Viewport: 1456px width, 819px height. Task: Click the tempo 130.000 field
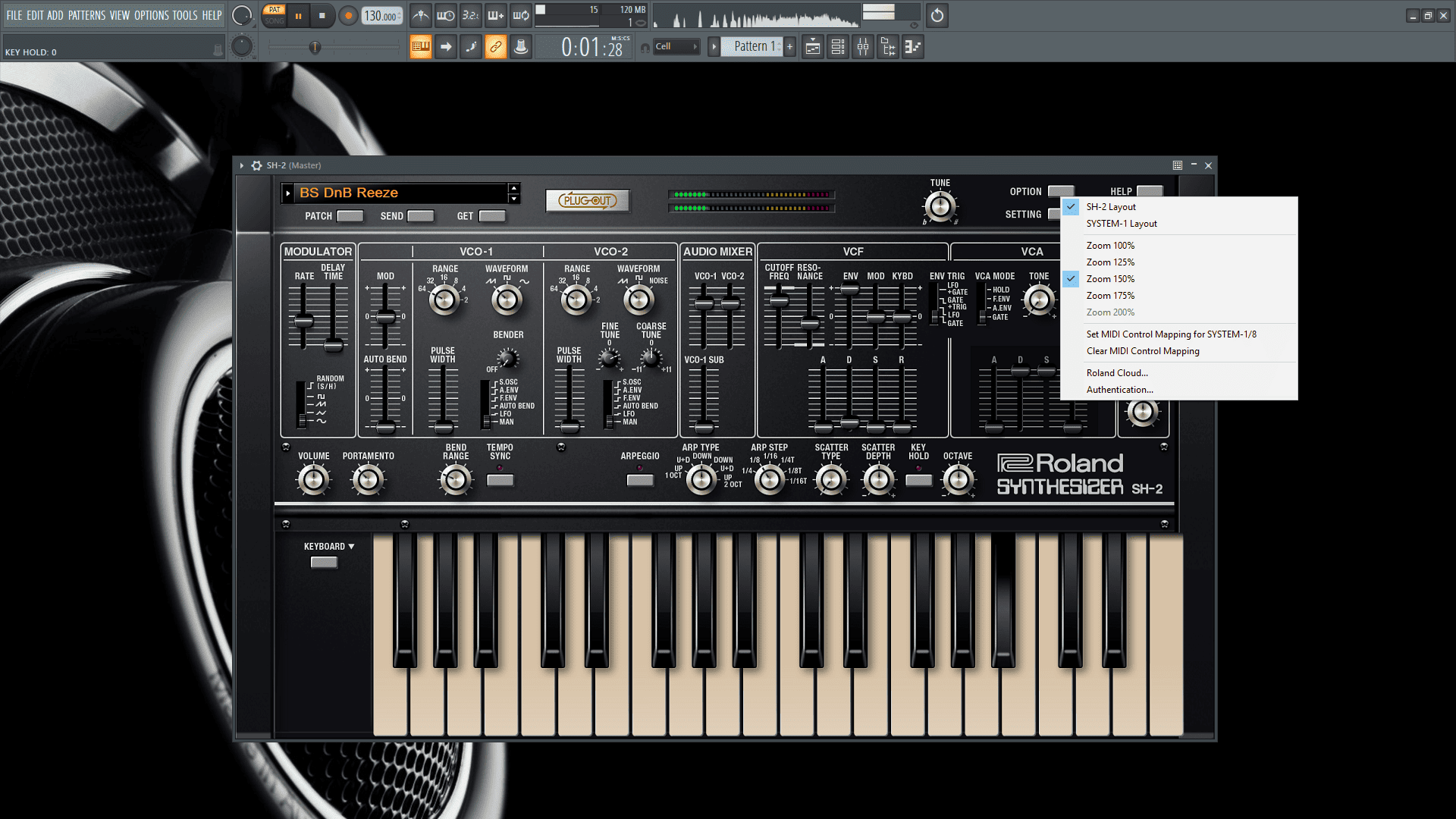pos(382,16)
